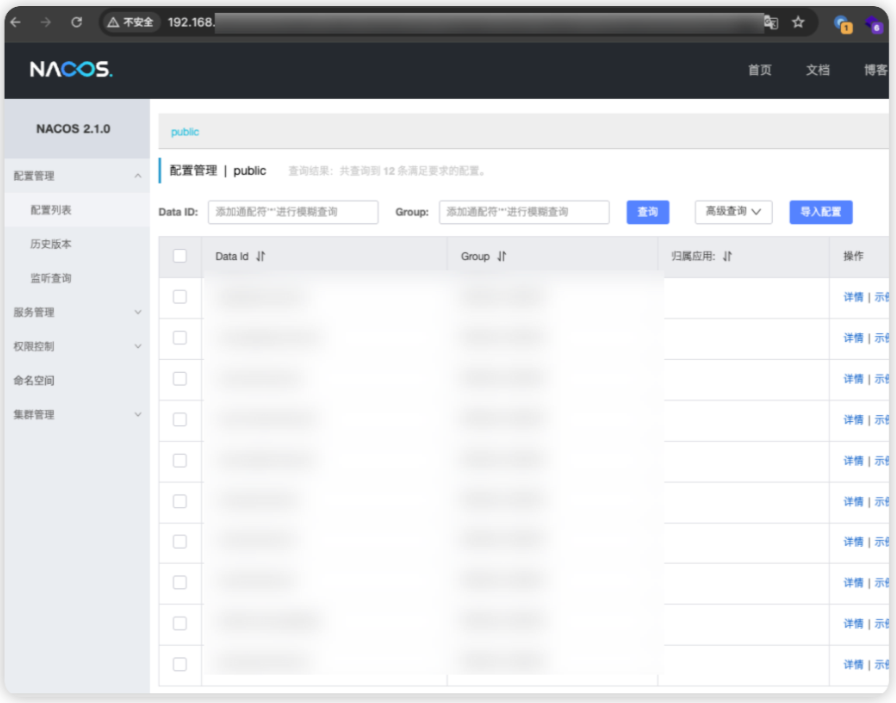Open 详情 link in second row
The image size is (896, 703).
coord(853,338)
